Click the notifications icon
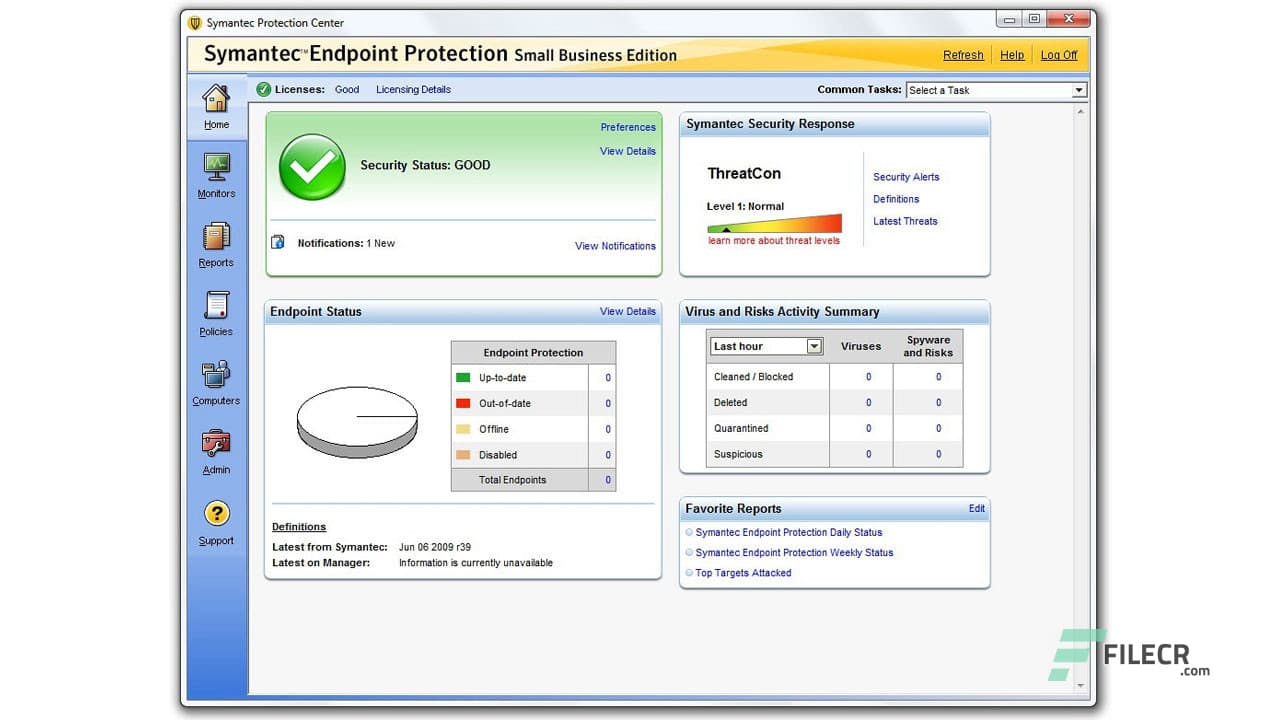This screenshot has width=1280, height=720. (x=278, y=242)
